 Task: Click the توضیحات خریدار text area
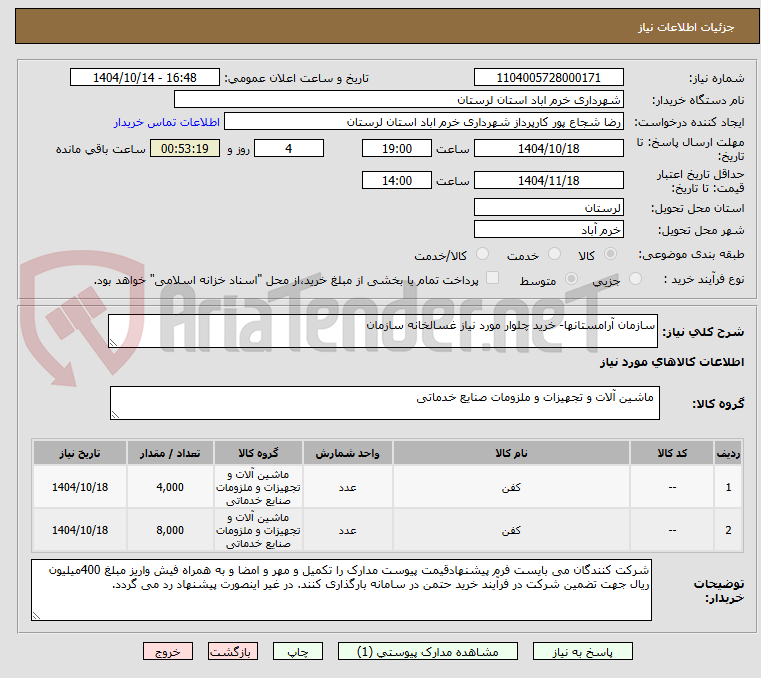[341, 590]
